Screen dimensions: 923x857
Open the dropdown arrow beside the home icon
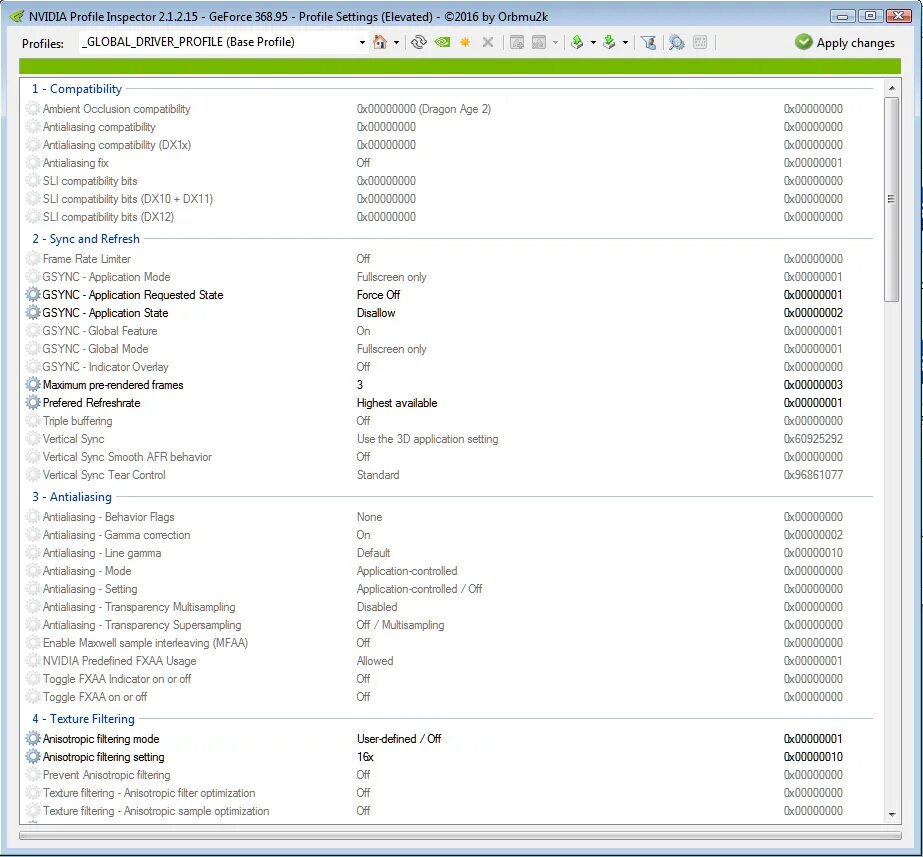coord(396,42)
